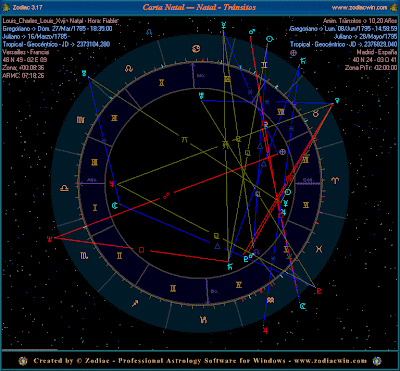
Task: Click the orange Leo sign on the zodiac ring
Action: (128, 69)
